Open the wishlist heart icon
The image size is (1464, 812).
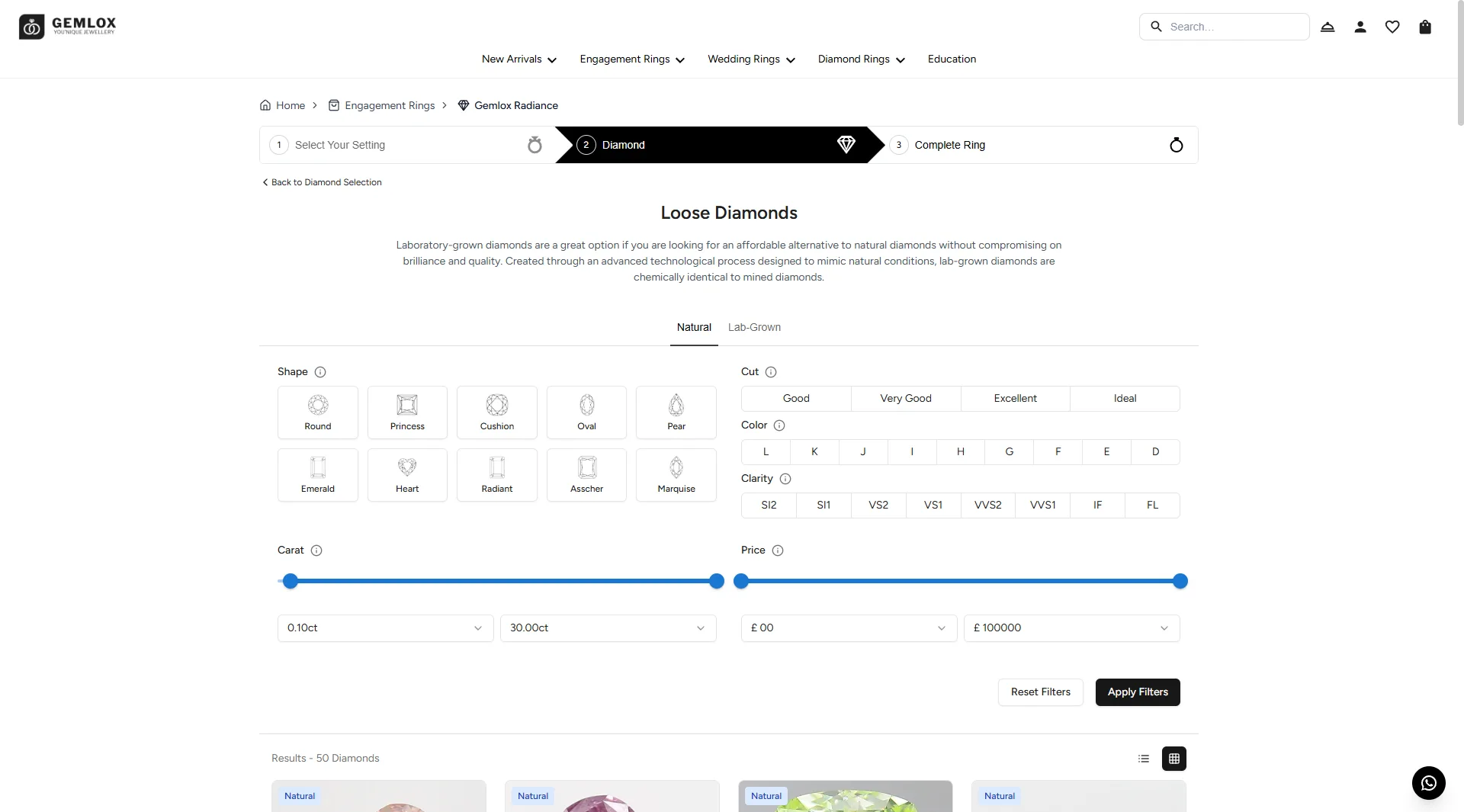[x=1392, y=27]
